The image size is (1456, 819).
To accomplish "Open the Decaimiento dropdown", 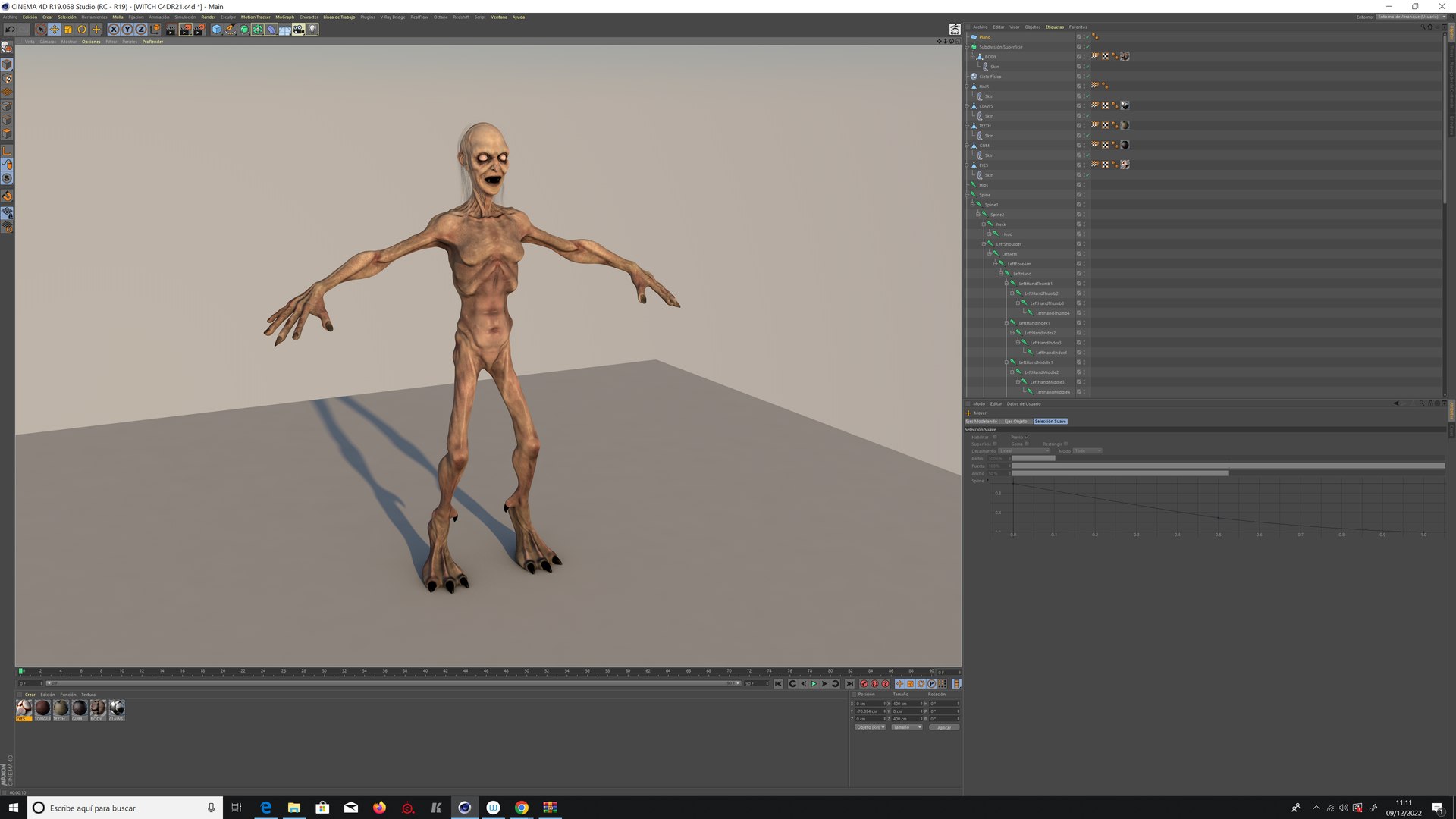I will [x=1024, y=451].
